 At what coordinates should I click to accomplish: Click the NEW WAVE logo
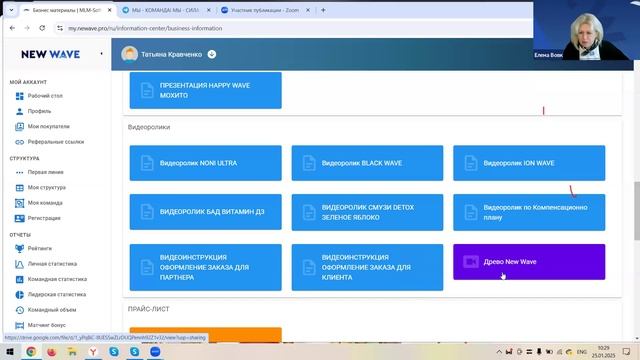51,54
